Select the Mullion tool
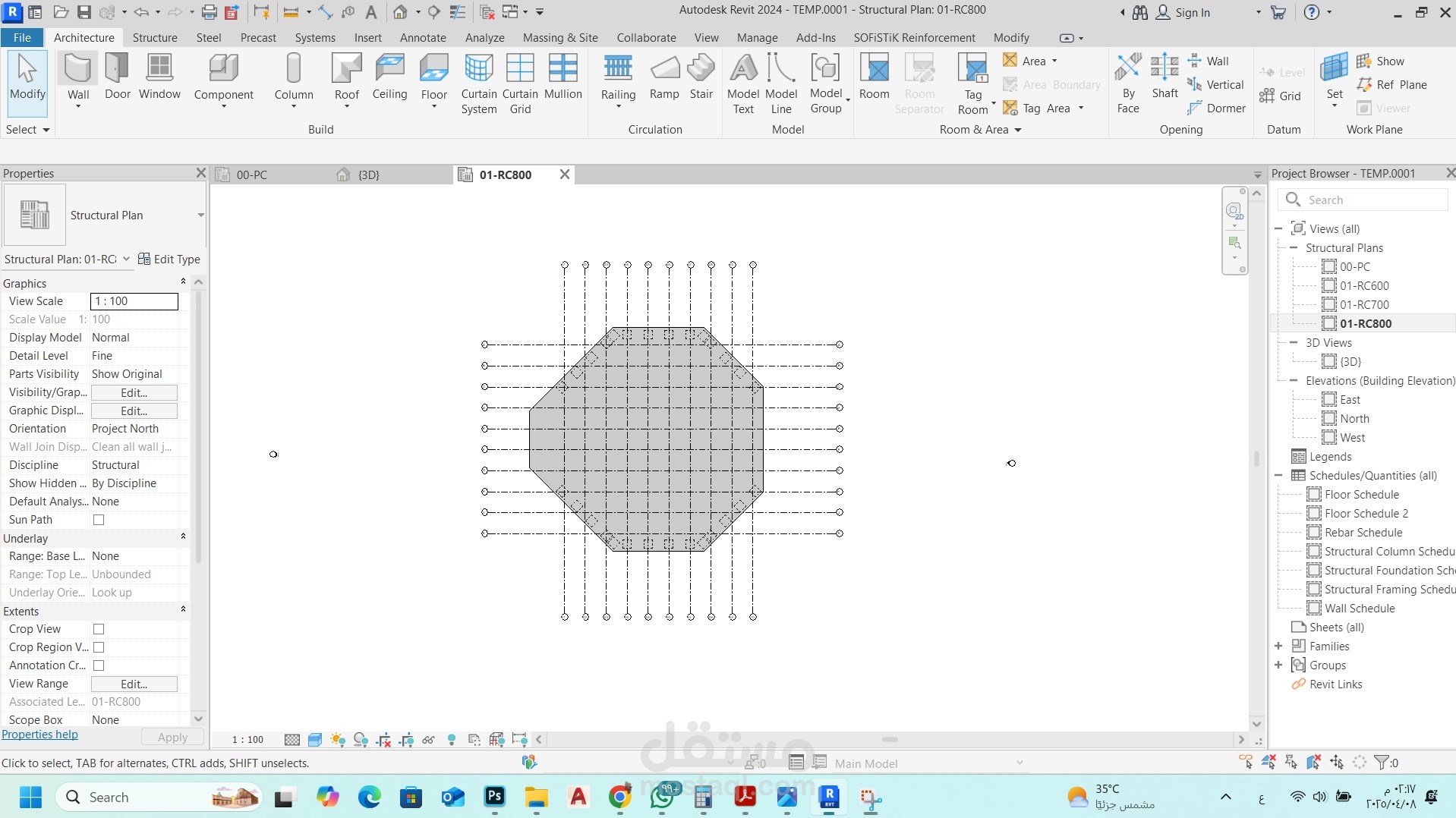The width and height of the screenshot is (1456, 818). tap(563, 77)
